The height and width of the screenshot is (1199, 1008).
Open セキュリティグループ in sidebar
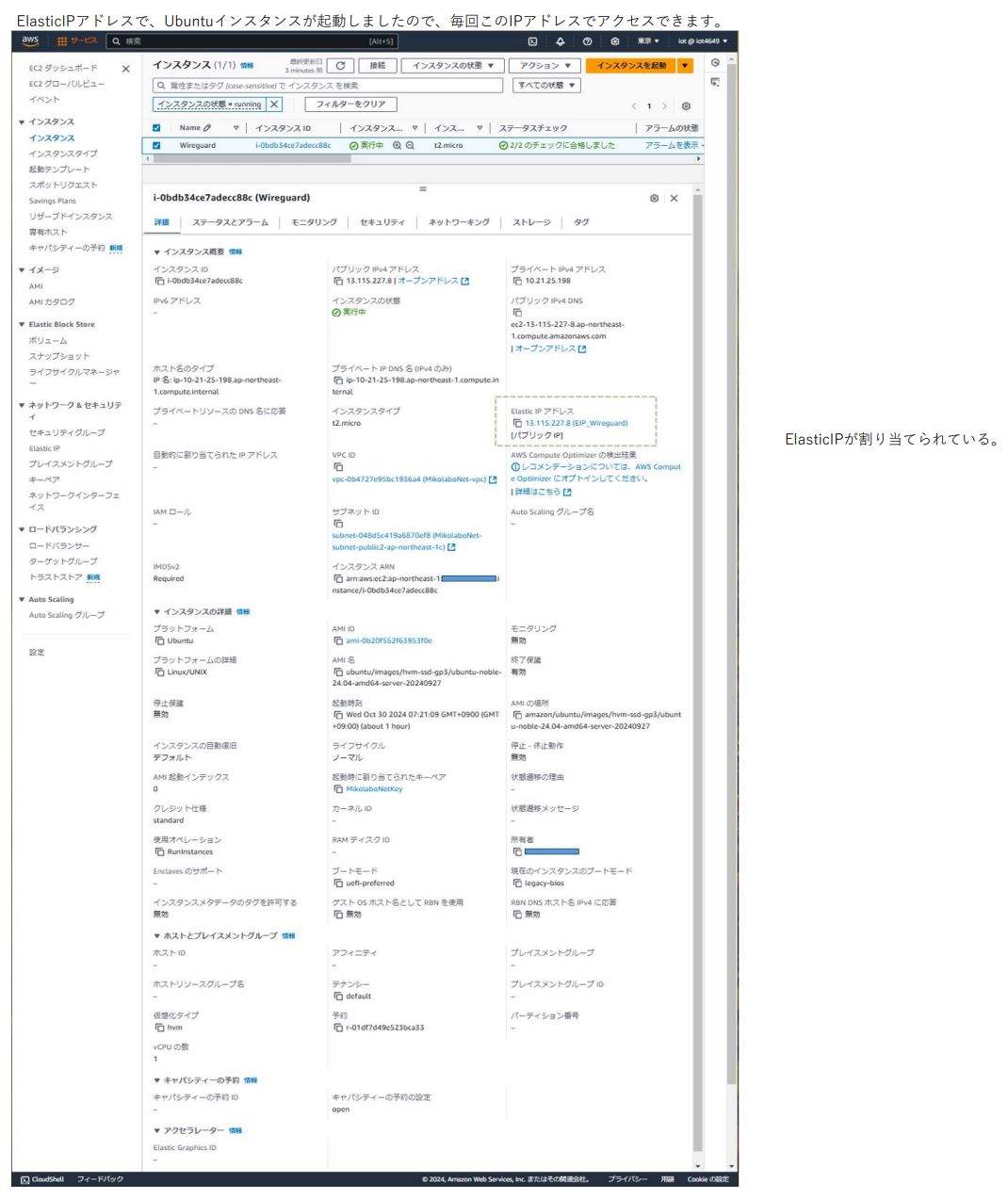point(67,433)
